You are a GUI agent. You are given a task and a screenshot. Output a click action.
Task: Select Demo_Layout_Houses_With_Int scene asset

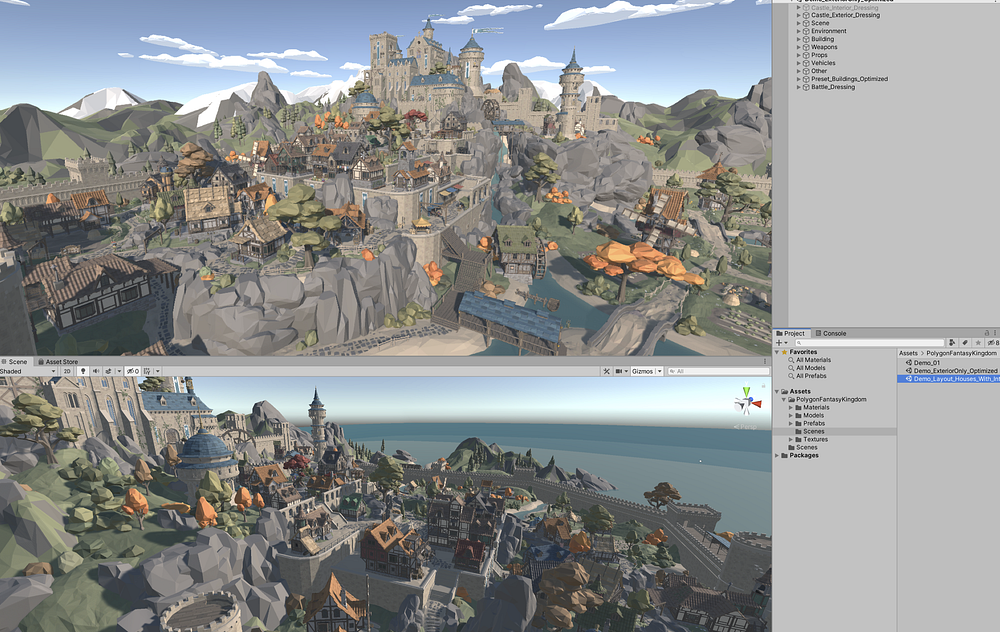[x=956, y=379]
